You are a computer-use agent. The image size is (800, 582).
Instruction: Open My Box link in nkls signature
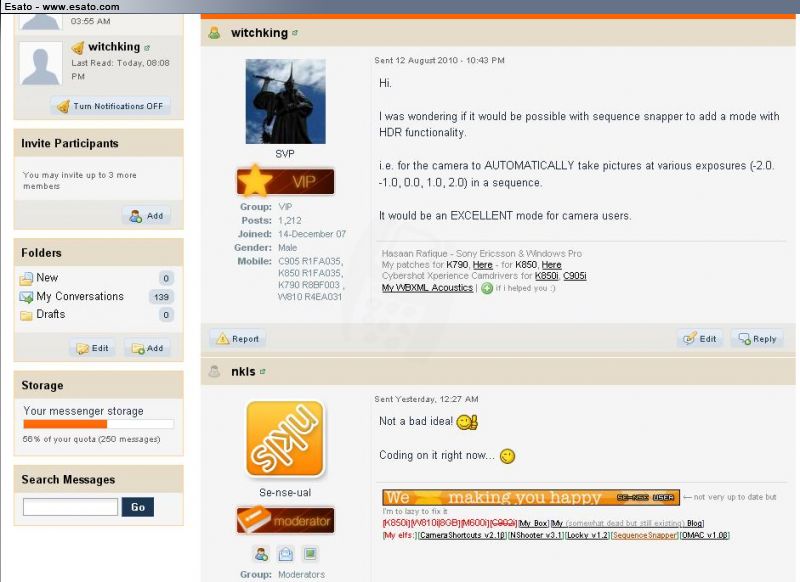click(x=534, y=523)
